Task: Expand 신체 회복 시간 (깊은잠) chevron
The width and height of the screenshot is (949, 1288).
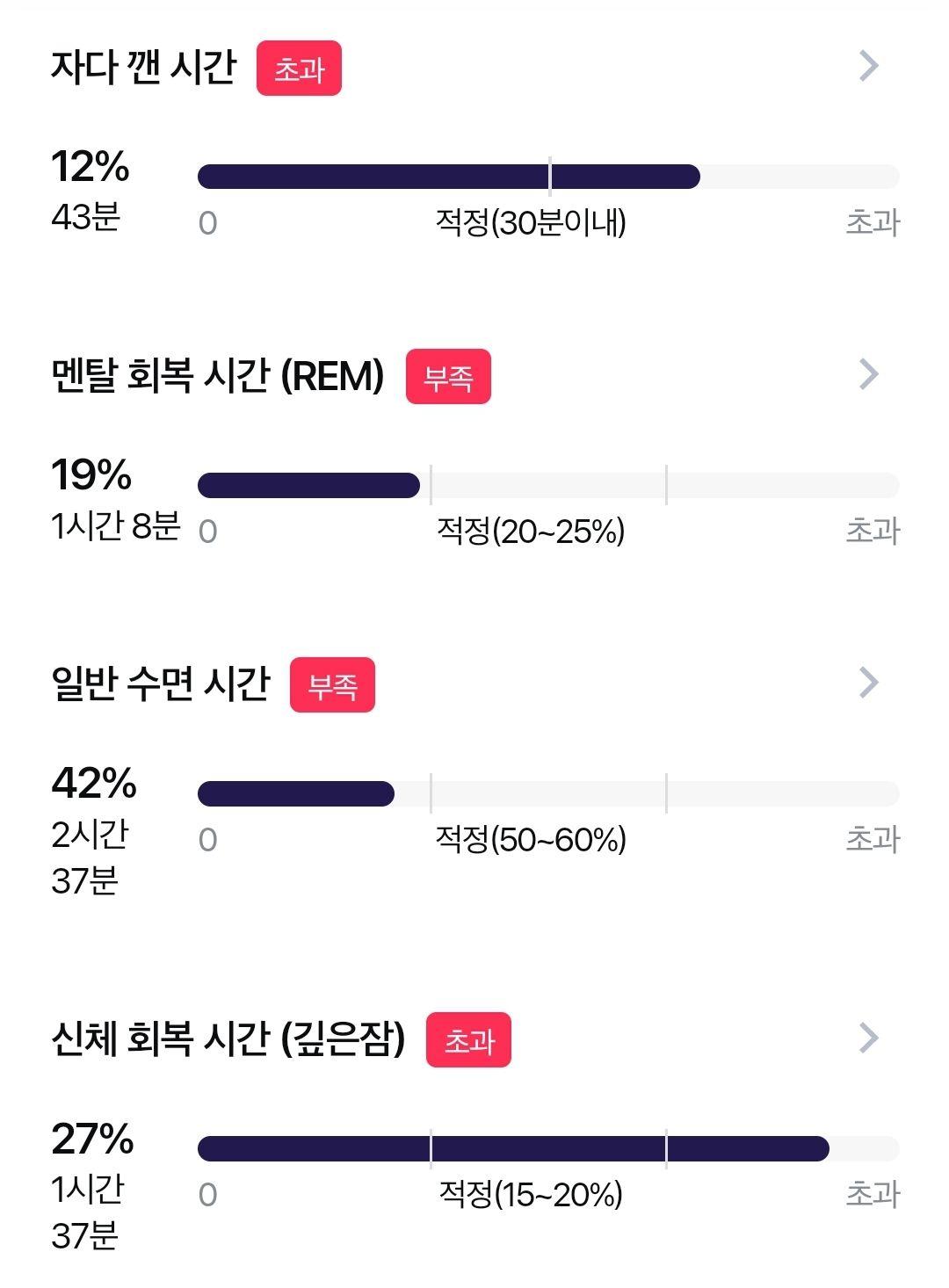Action: 868,1038
